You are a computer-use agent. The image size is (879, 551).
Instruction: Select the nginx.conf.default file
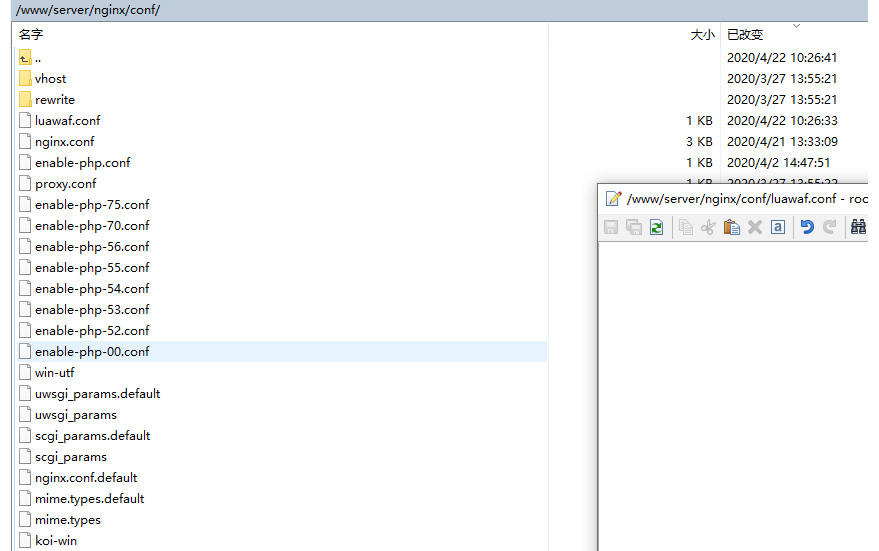[x=86, y=478]
